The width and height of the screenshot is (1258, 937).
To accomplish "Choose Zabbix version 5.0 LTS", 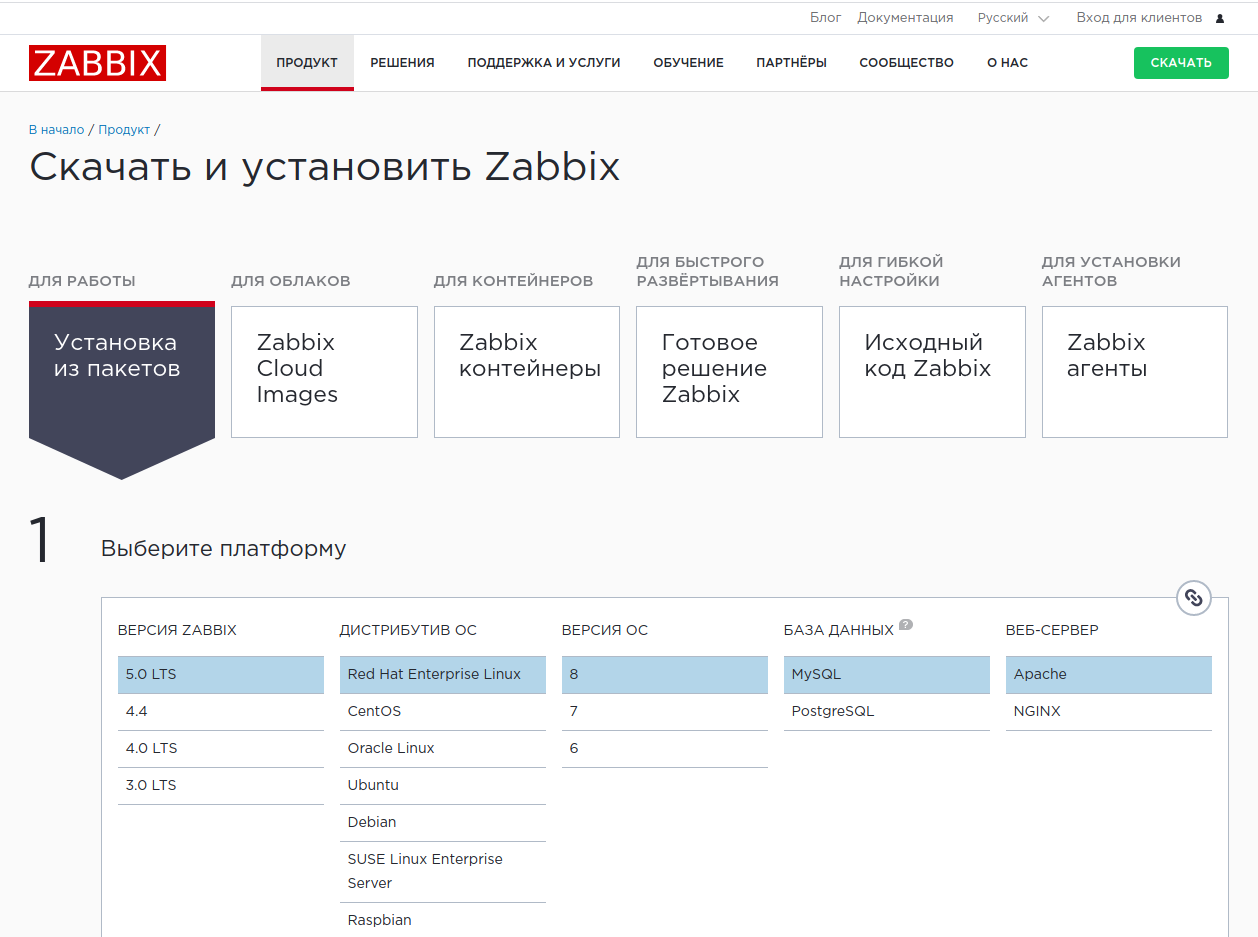I will point(221,674).
